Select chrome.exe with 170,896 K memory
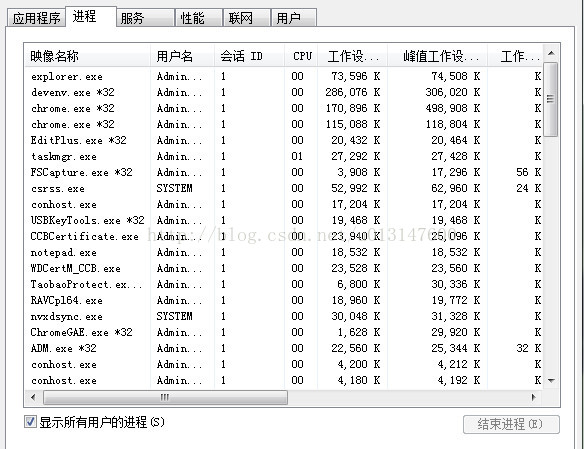 pos(284,108)
